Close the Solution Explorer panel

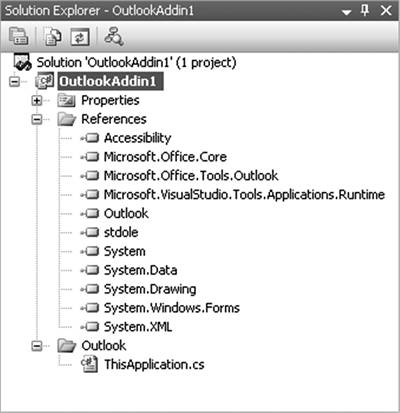386,11
